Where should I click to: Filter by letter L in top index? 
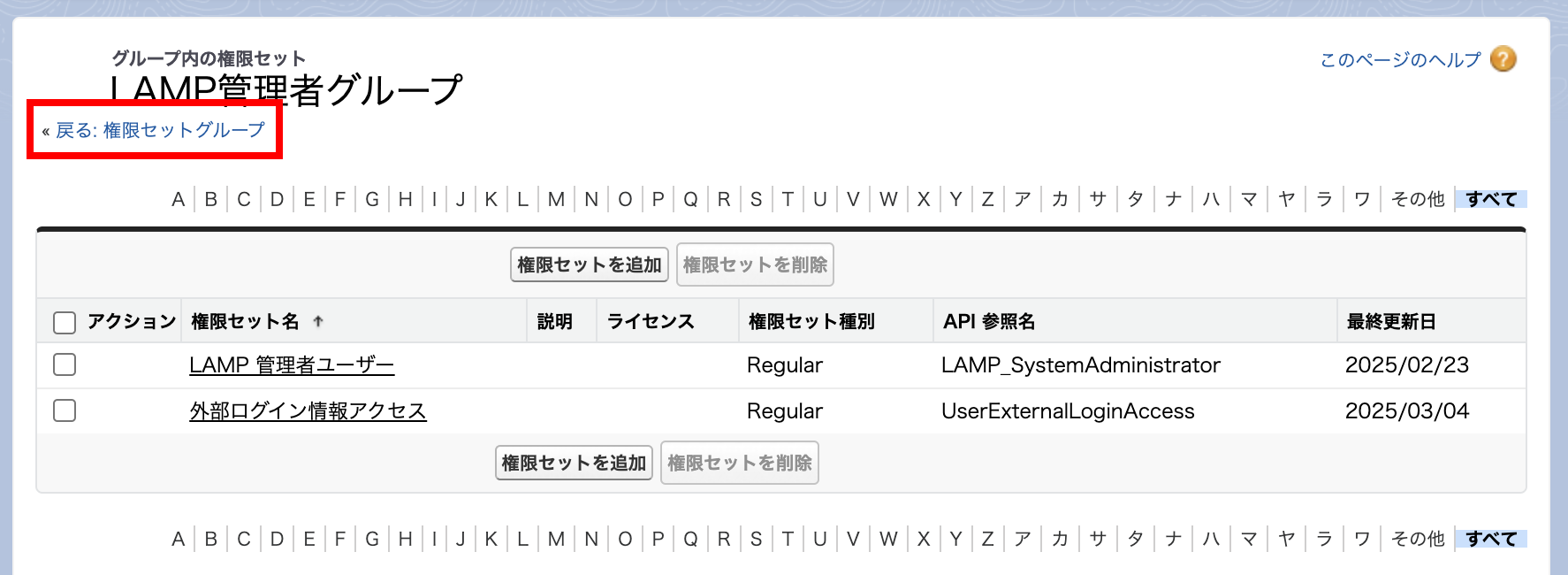coord(522,199)
